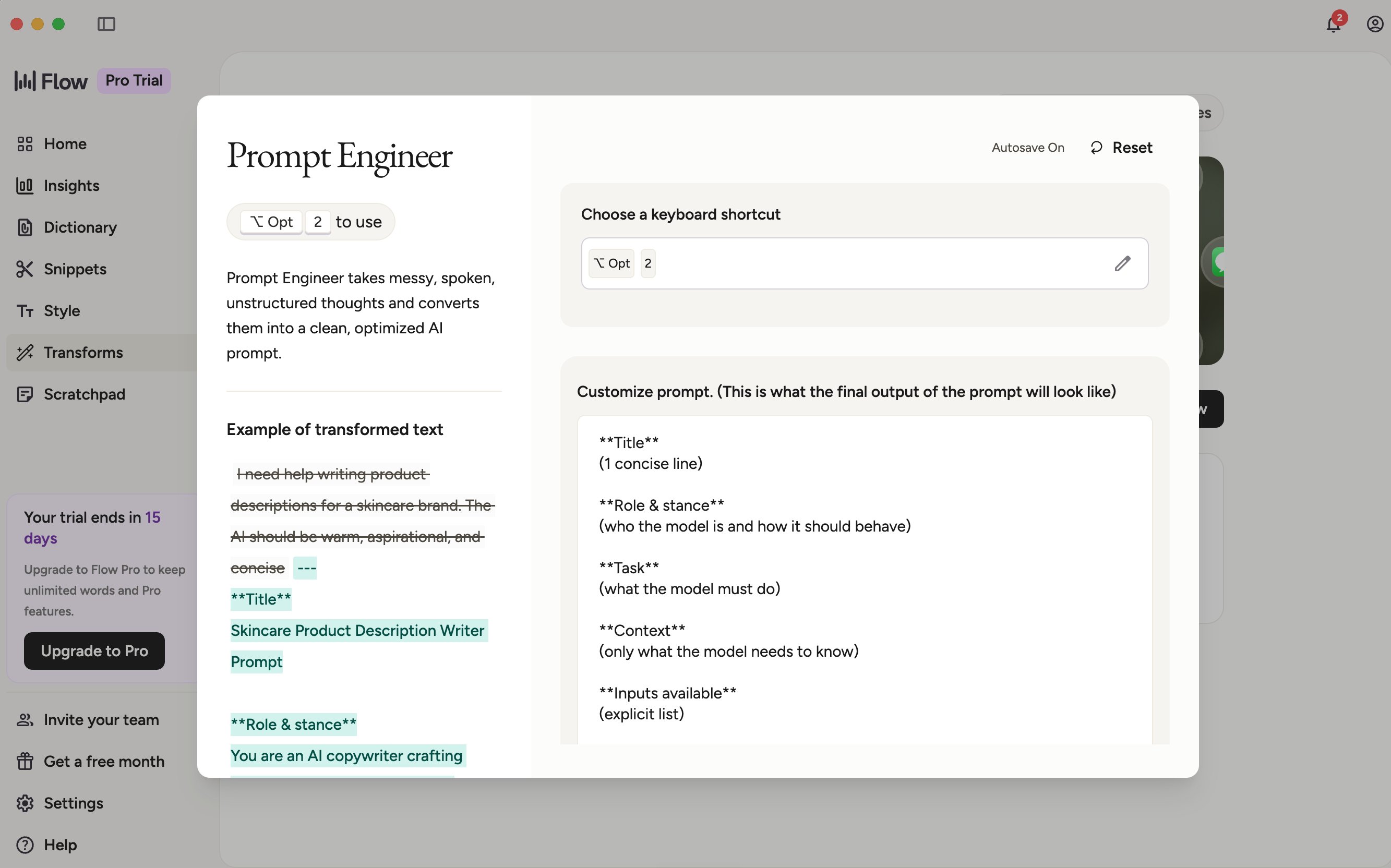The height and width of the screenshot is (868, 1391).
Task: Click the **Inputs available** line in the prompt
Action: [x=667, y=693]
